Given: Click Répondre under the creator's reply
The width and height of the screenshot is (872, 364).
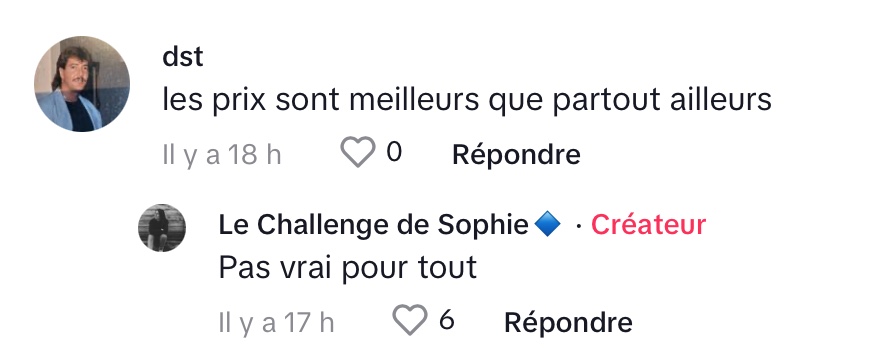Looking at the screenshot, I should coord(568,322).
